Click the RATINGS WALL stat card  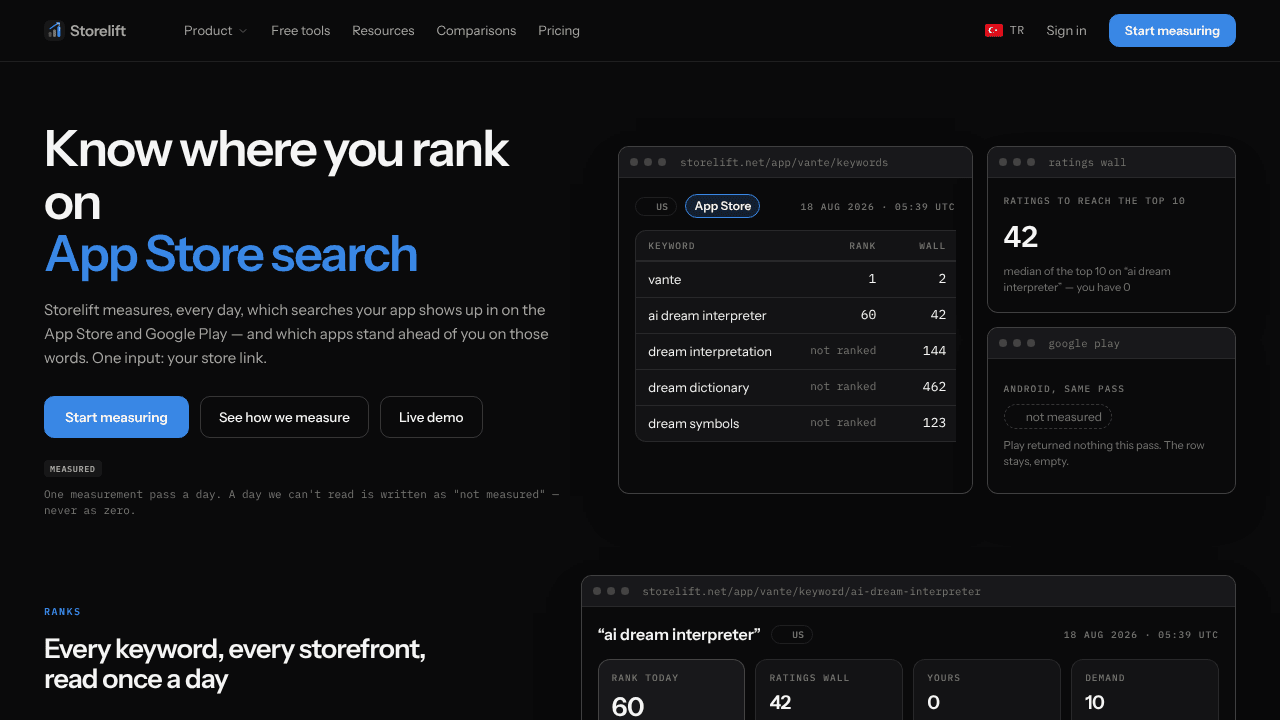(829, 690)
